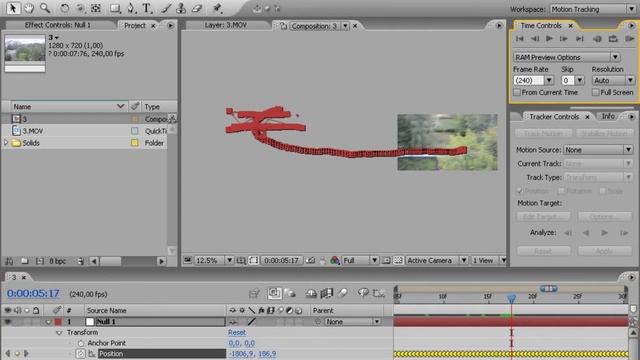This screenshot has height=360, width=640.
Task: Click Null 1 red label color swatch
Action: pos(58,322)
